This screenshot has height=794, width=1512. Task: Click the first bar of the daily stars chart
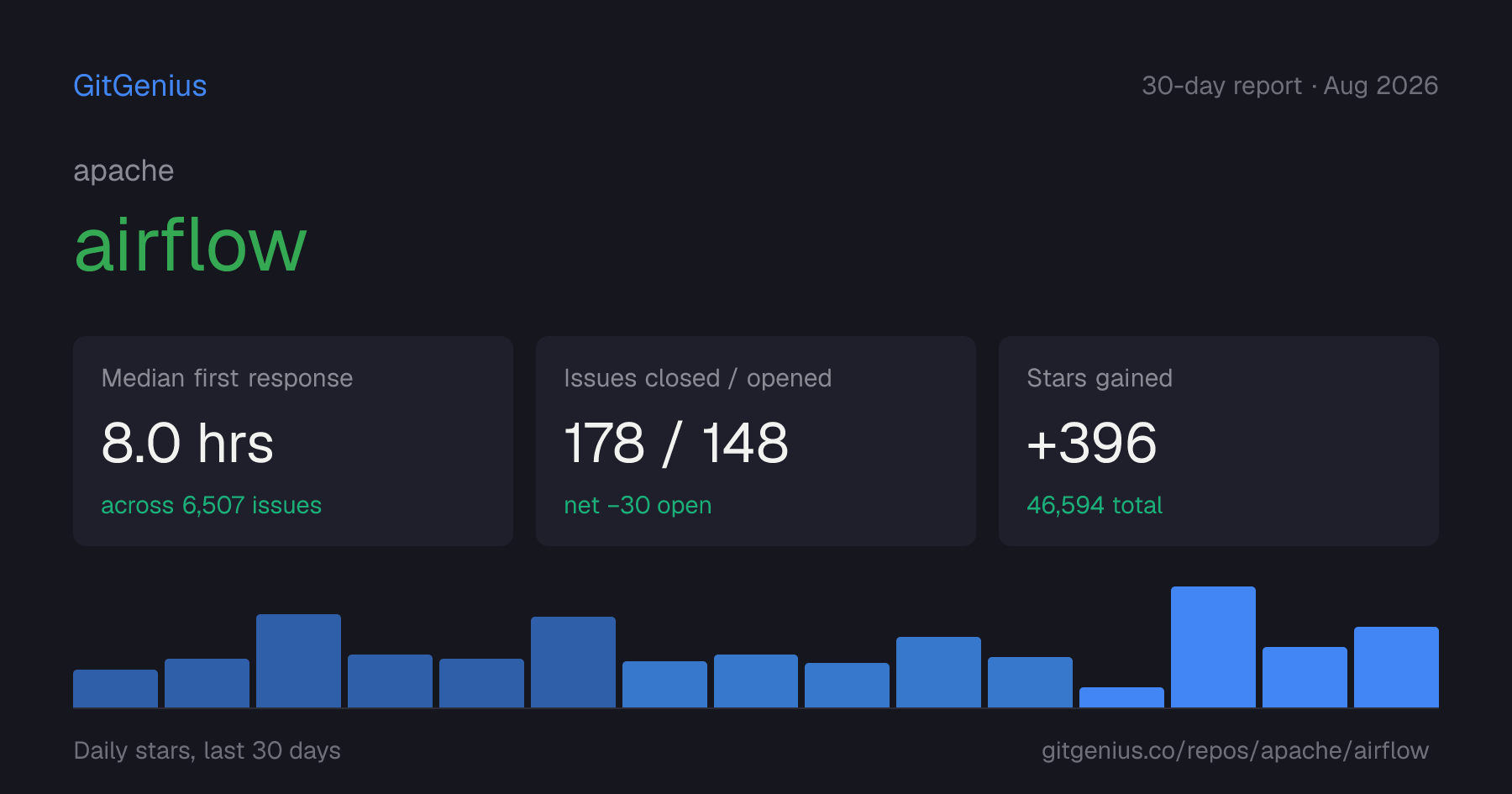click(115, 688)
